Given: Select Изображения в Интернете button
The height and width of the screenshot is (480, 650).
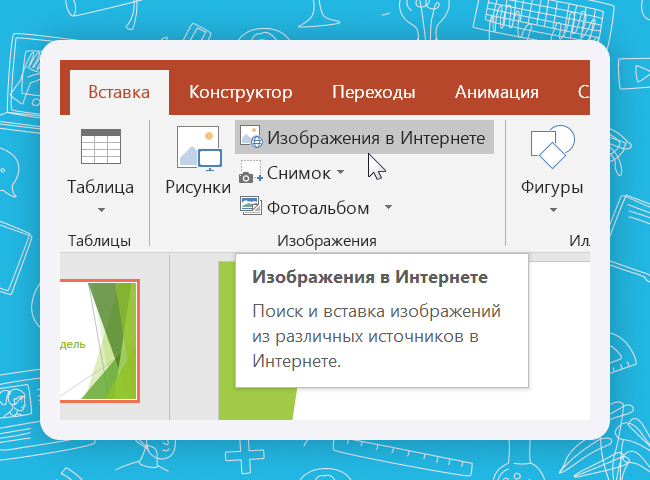Looking at the screenshot, I should click(364, 137).
